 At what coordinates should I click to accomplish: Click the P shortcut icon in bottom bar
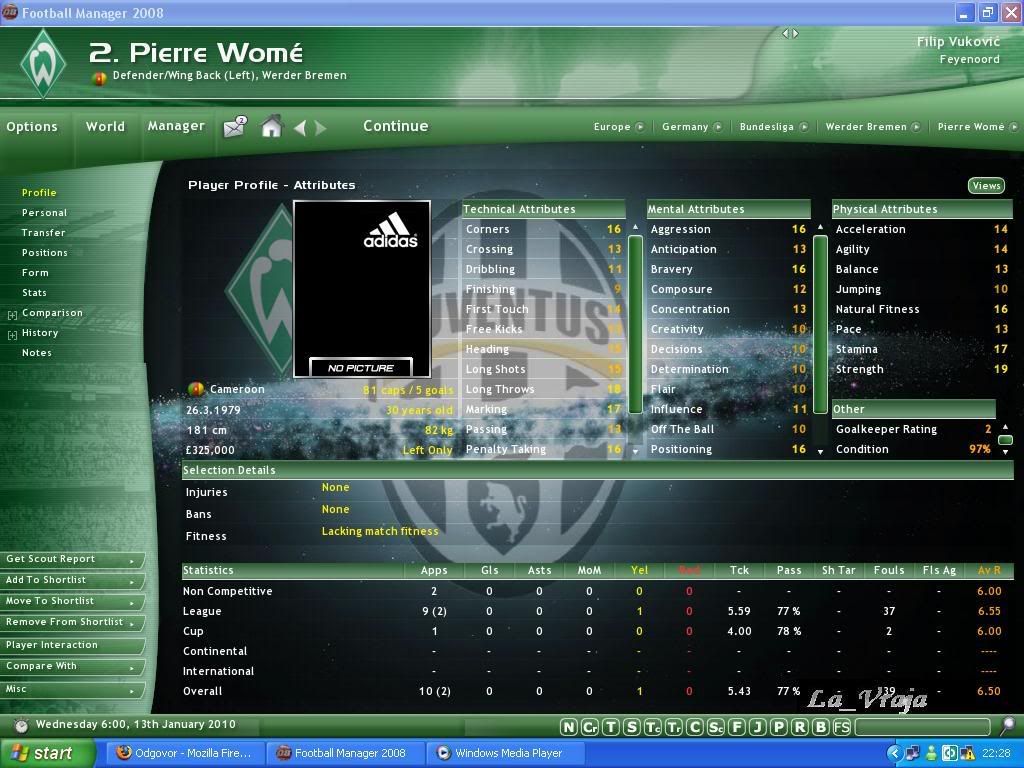[x=778, y=727]
